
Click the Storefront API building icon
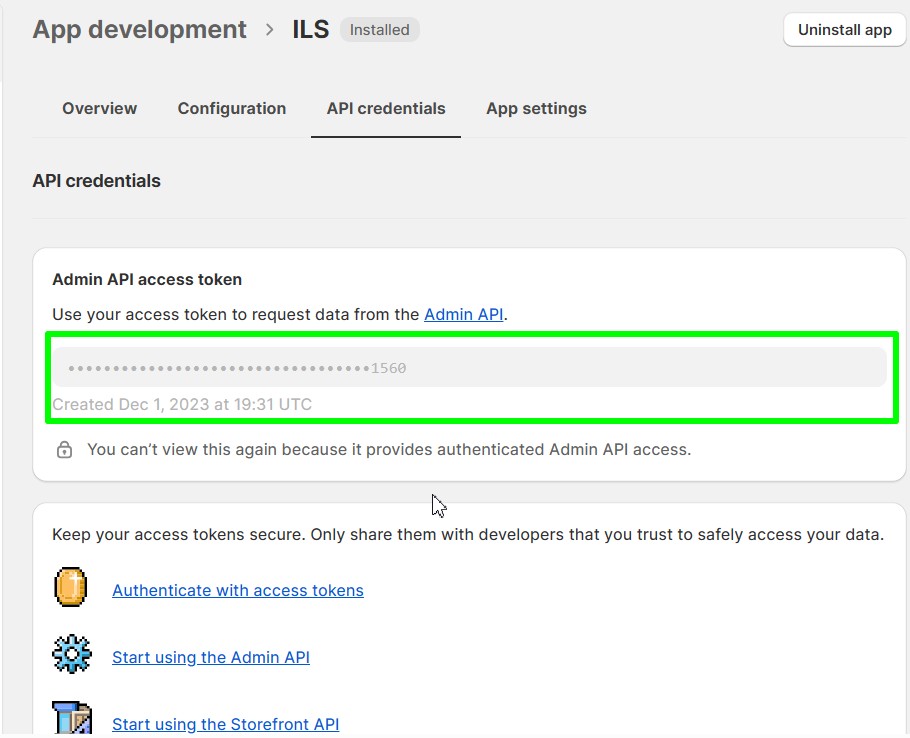[71, 720]
